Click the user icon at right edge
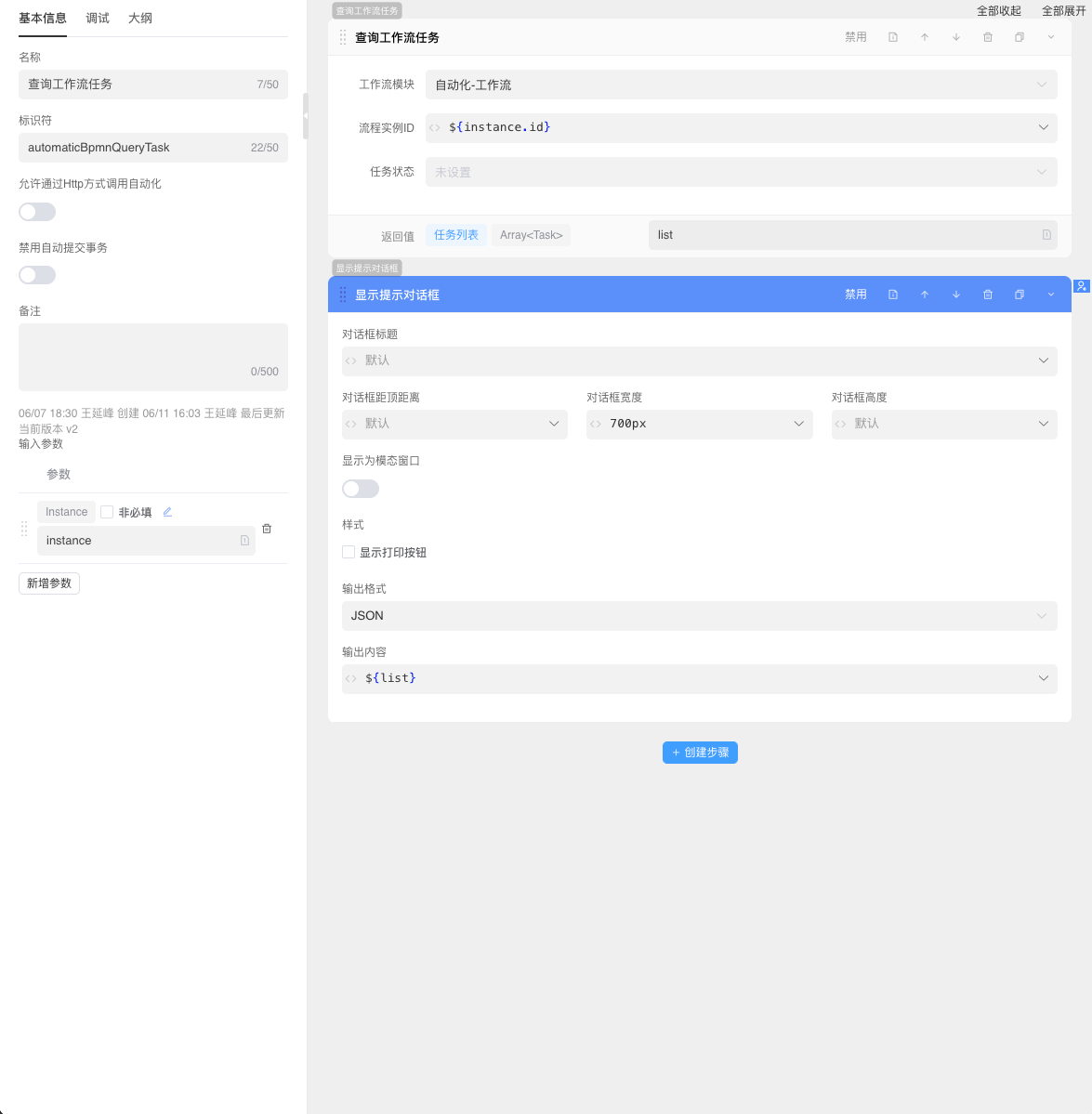The image size is (1092, 1114). [1082, 286]
